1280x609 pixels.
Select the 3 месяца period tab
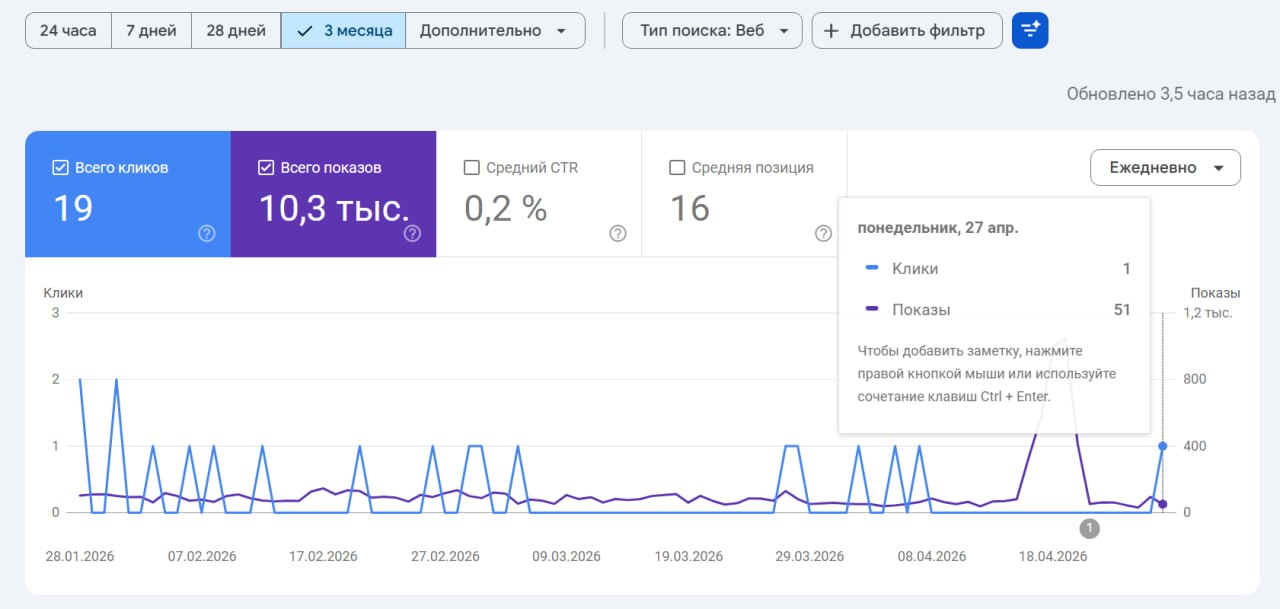click(343, 31)
